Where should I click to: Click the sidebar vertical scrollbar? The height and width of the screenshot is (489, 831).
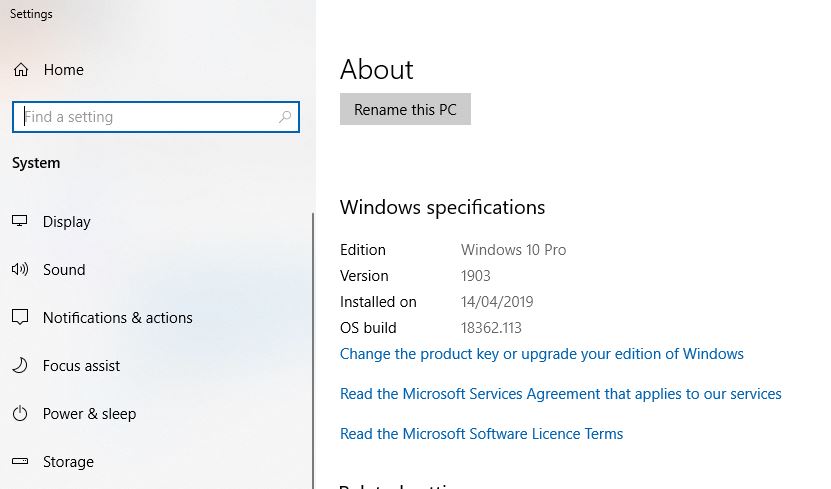(x=313, y=350)
